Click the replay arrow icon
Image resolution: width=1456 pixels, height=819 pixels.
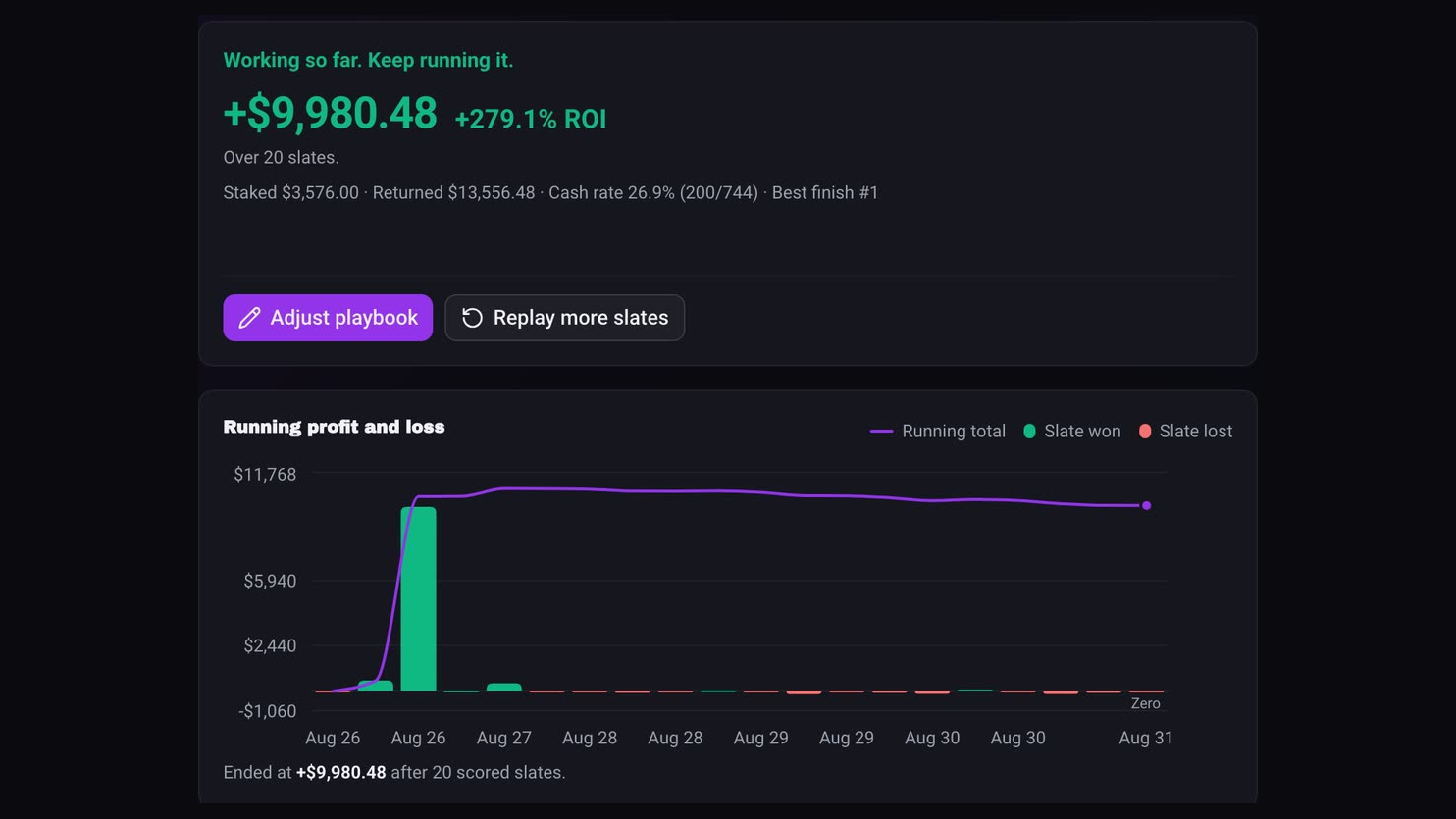pyautogui.click(x=472, y=318)
